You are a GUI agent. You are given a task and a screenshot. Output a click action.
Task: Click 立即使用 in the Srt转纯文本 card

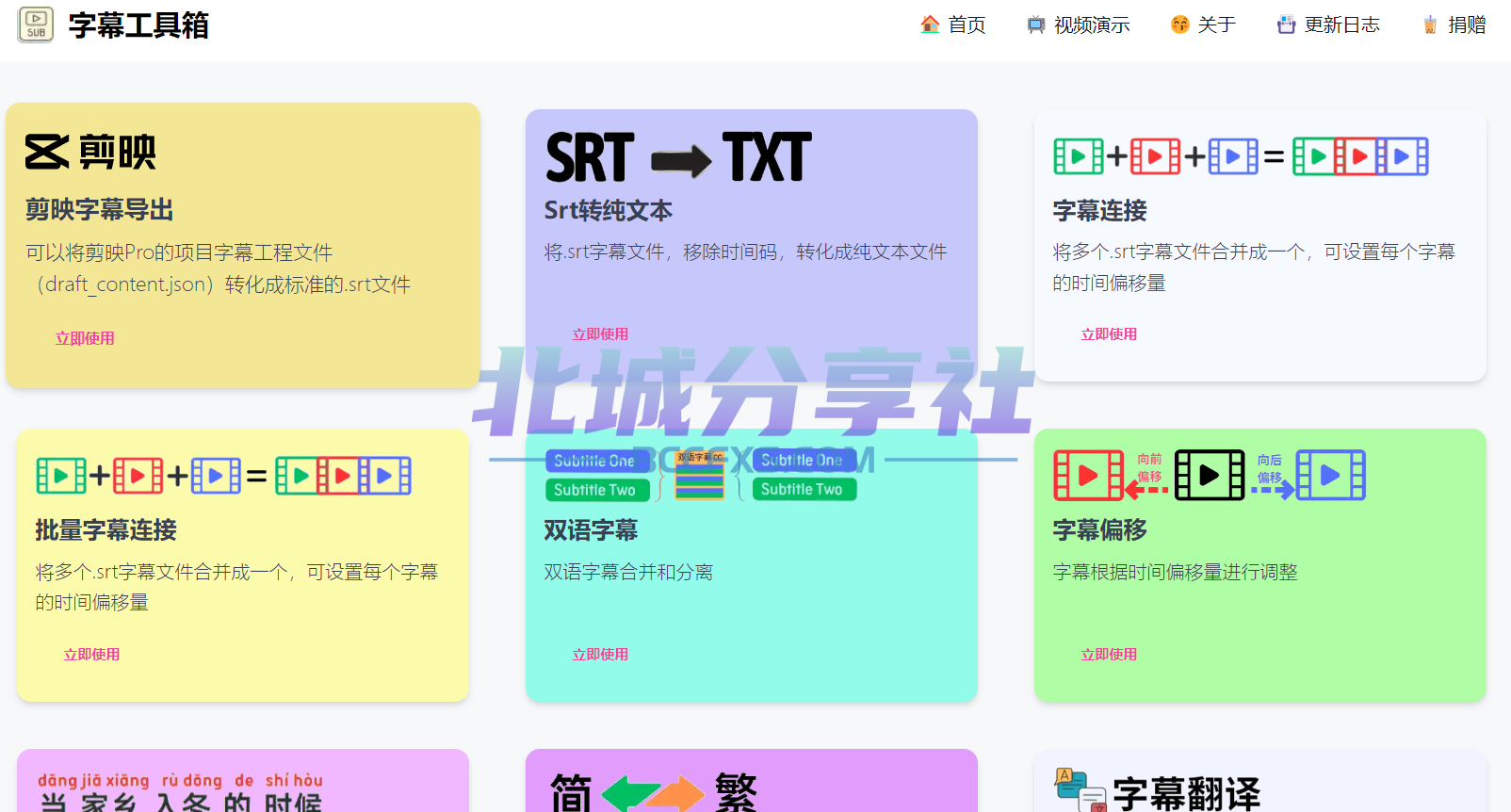coord(600,334)
